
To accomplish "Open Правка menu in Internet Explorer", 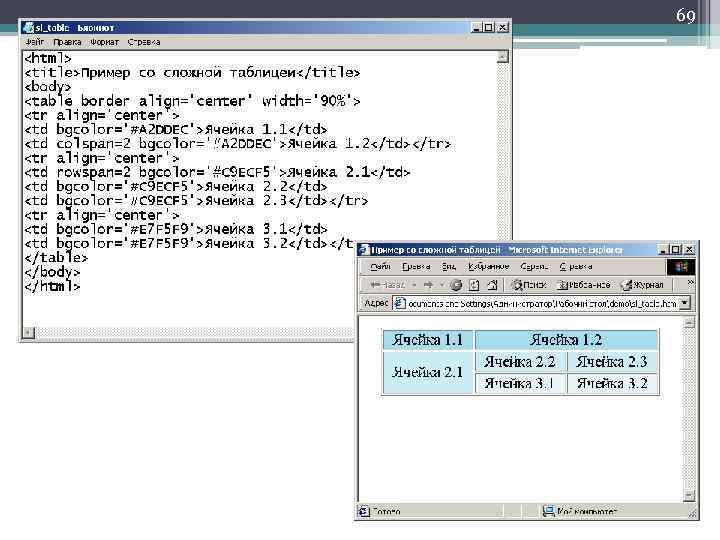I will click(416, 266).
